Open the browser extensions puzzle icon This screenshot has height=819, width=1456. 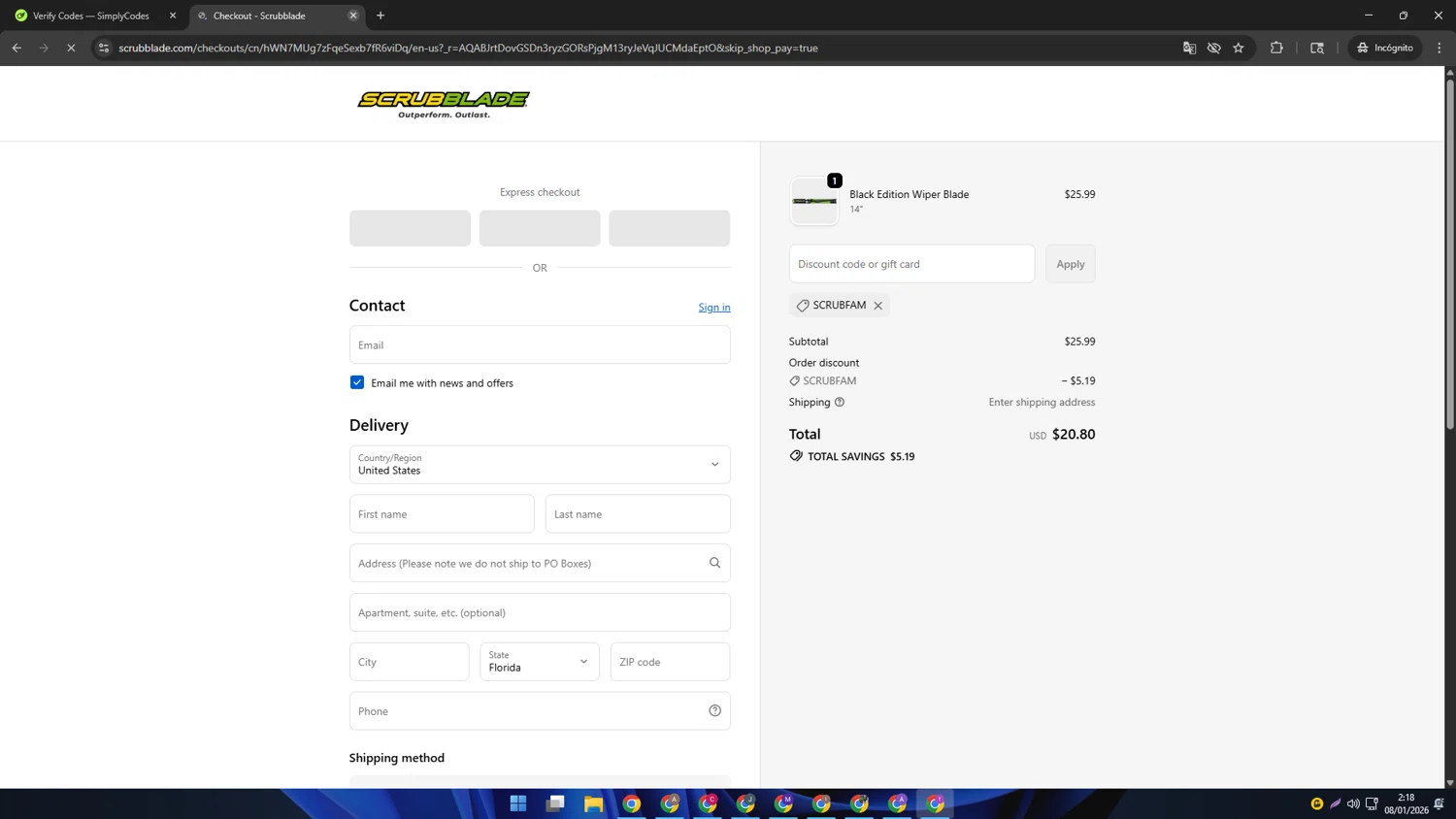[x=1276, y=48]
